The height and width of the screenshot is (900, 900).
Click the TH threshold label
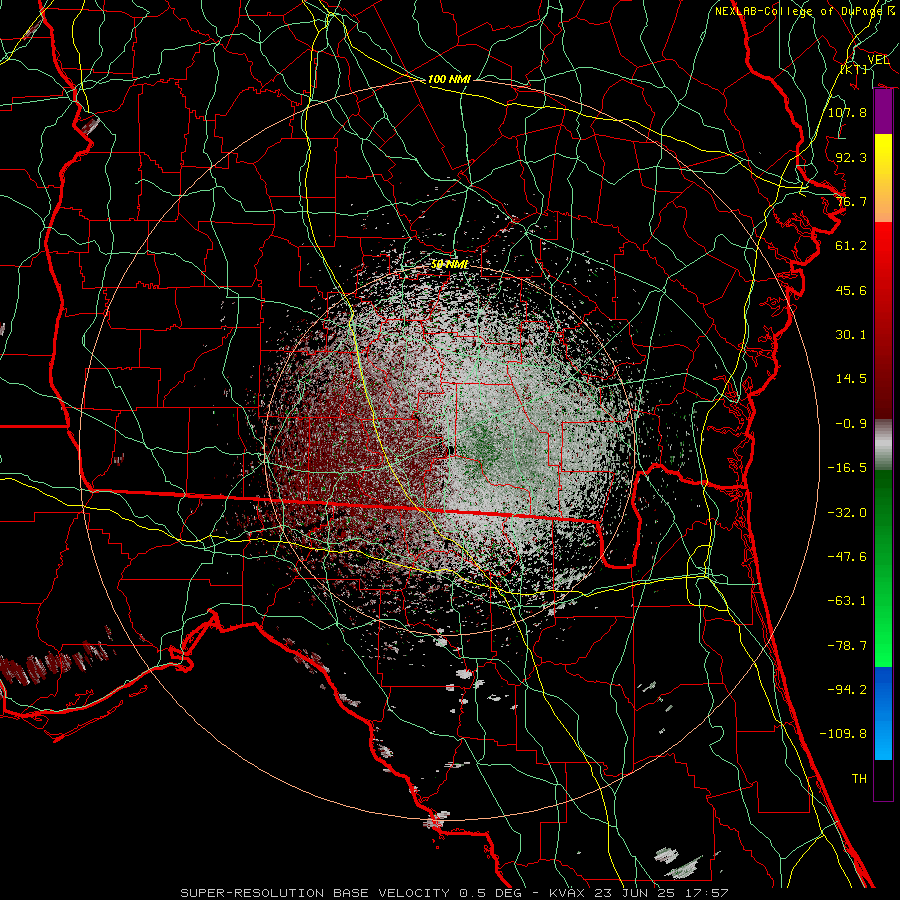click(x=859, y=779)
